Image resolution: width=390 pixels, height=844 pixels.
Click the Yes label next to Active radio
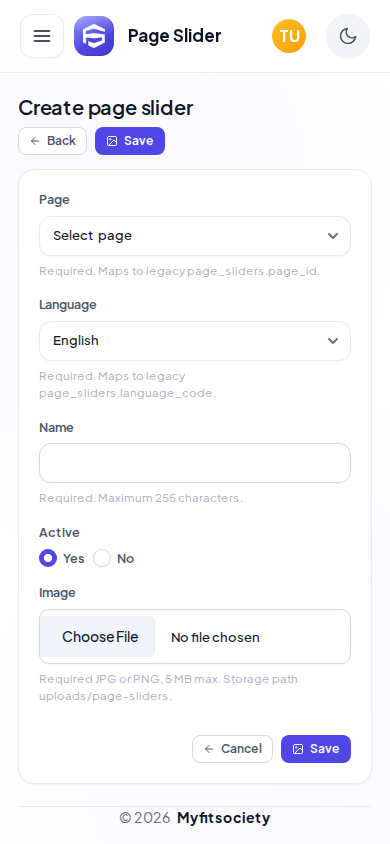(x=74, y=559)
